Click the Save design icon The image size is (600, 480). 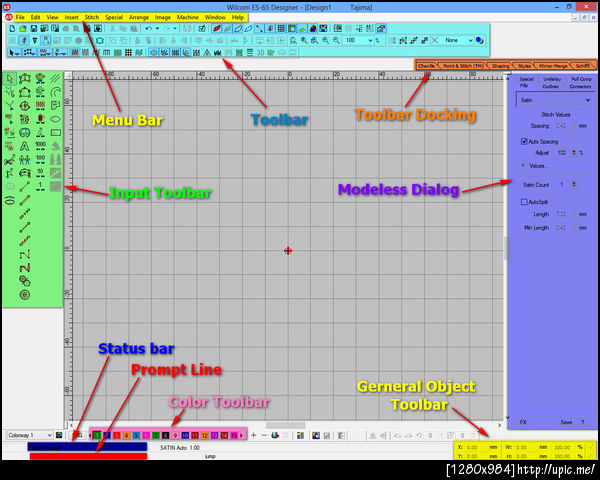[34, 29]
